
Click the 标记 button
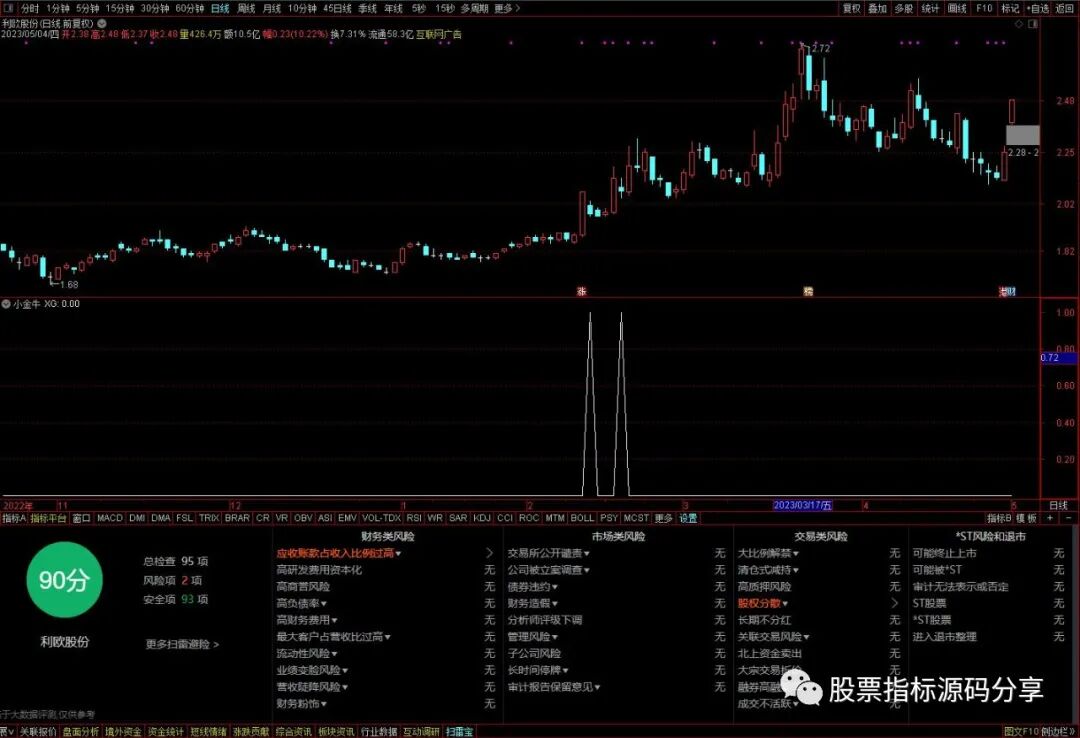[1010, 8]
